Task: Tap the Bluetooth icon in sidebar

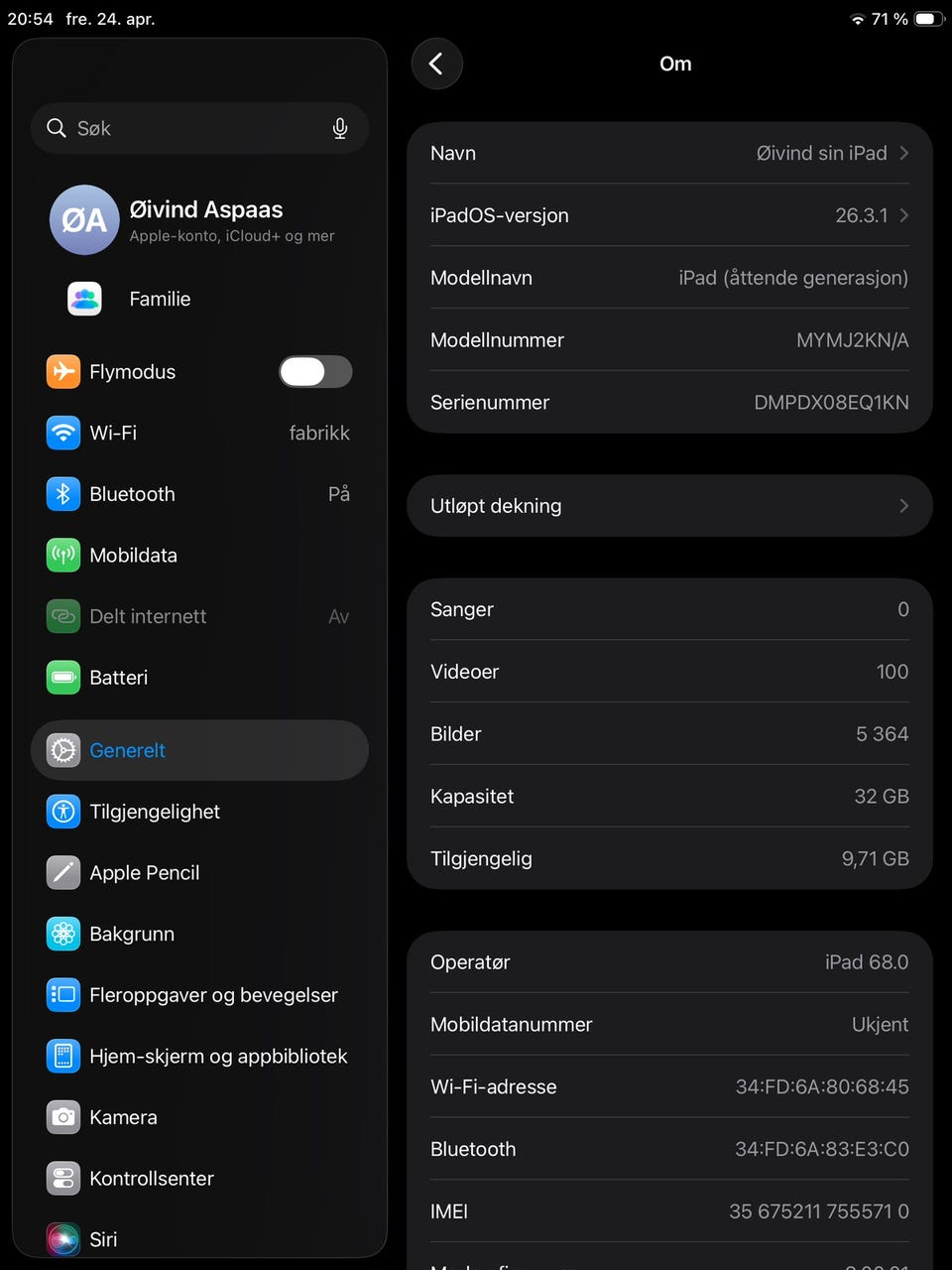Action: 63,494
